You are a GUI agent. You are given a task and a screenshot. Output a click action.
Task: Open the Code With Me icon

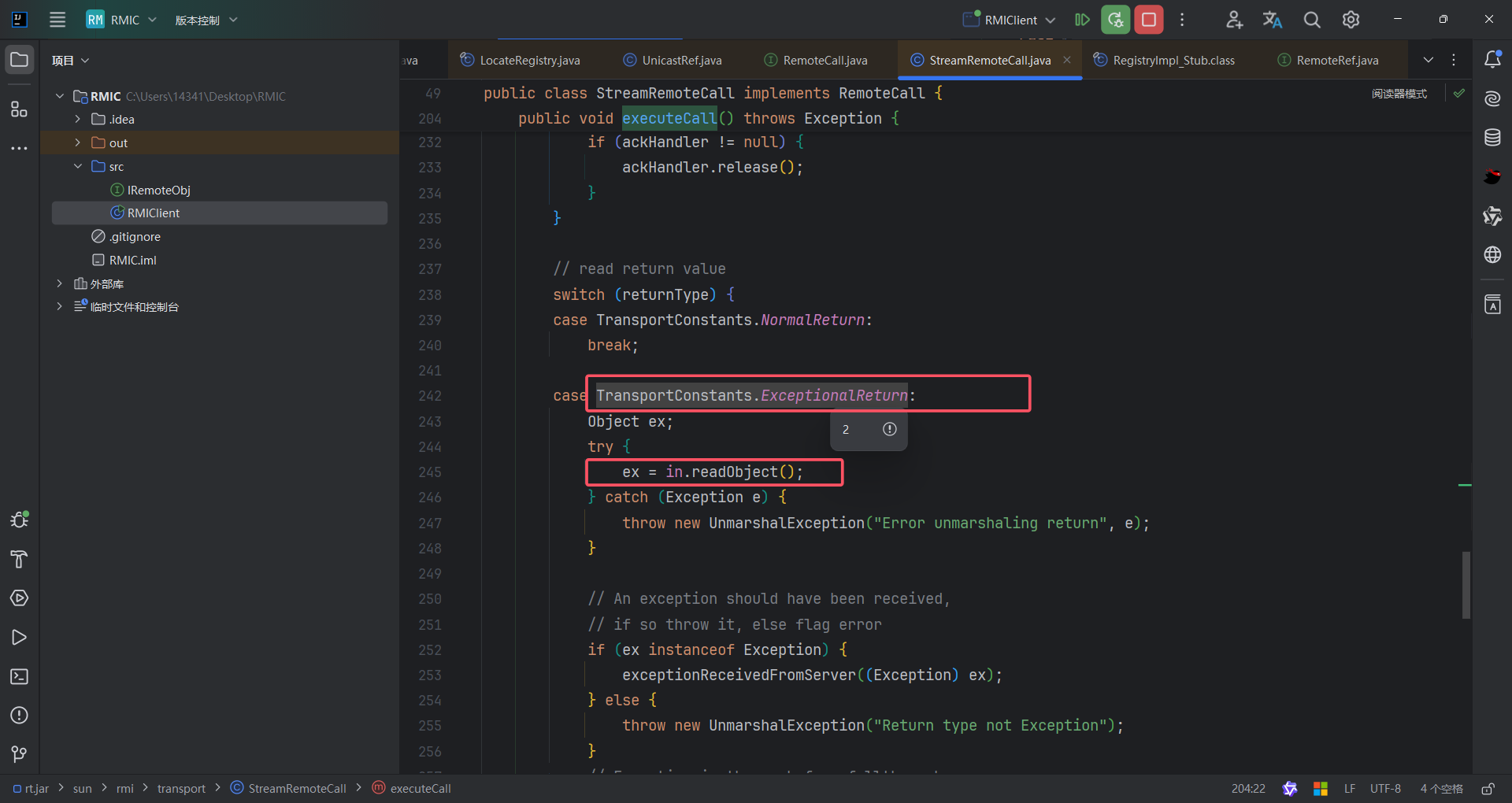1234,20
